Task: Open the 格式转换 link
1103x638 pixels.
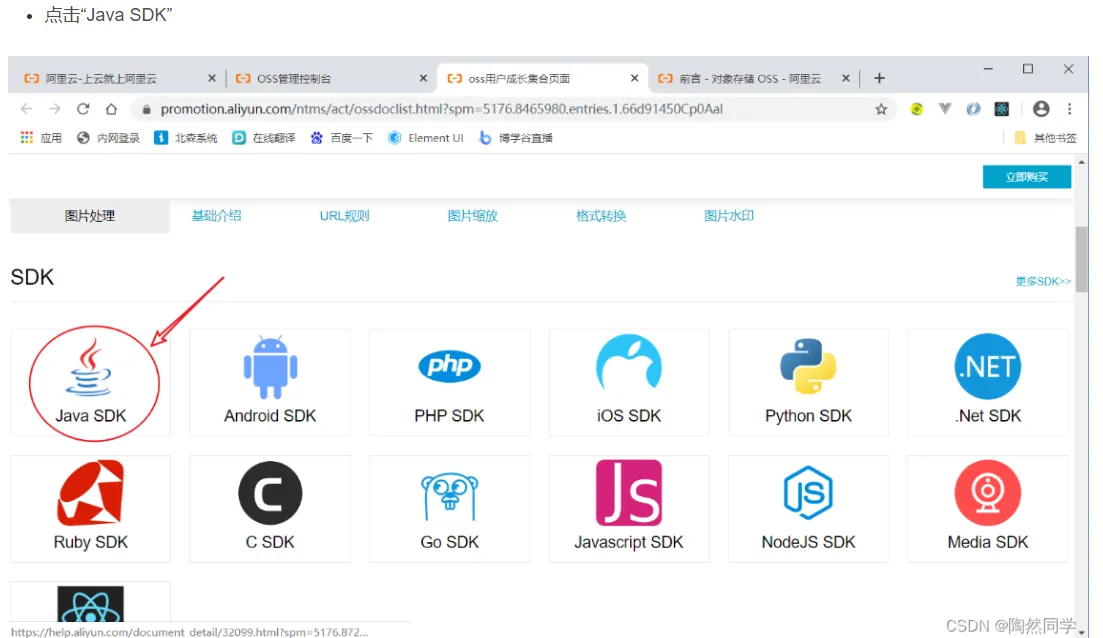Action: 601,216
